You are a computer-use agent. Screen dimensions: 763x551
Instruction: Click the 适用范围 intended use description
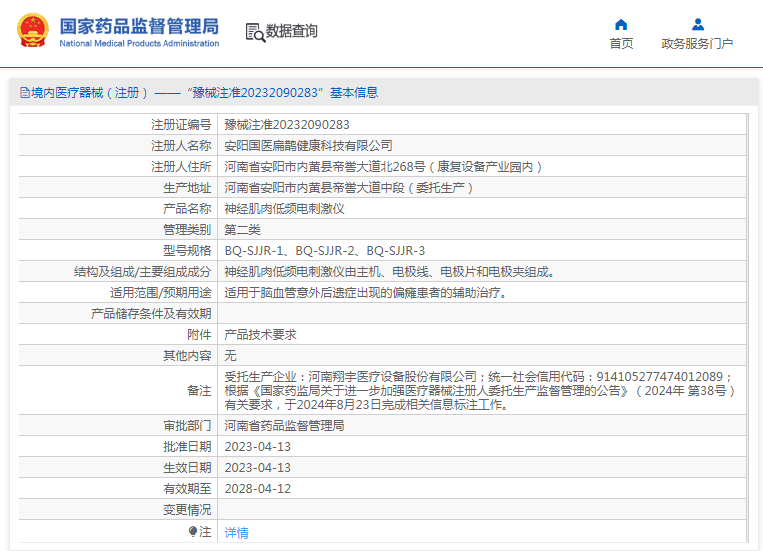click(366, 293)
